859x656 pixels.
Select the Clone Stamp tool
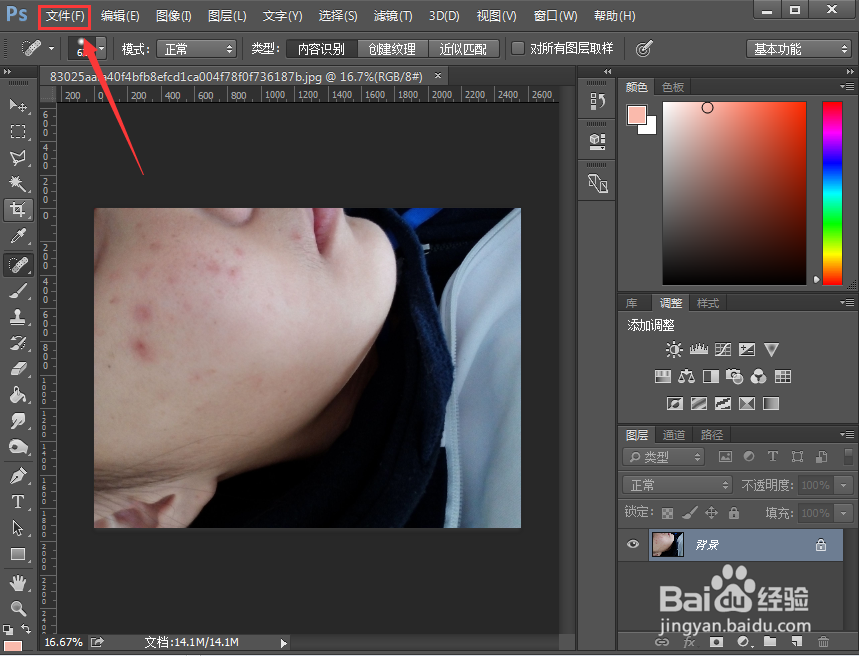pyautogui.click(x=18, y=317)
